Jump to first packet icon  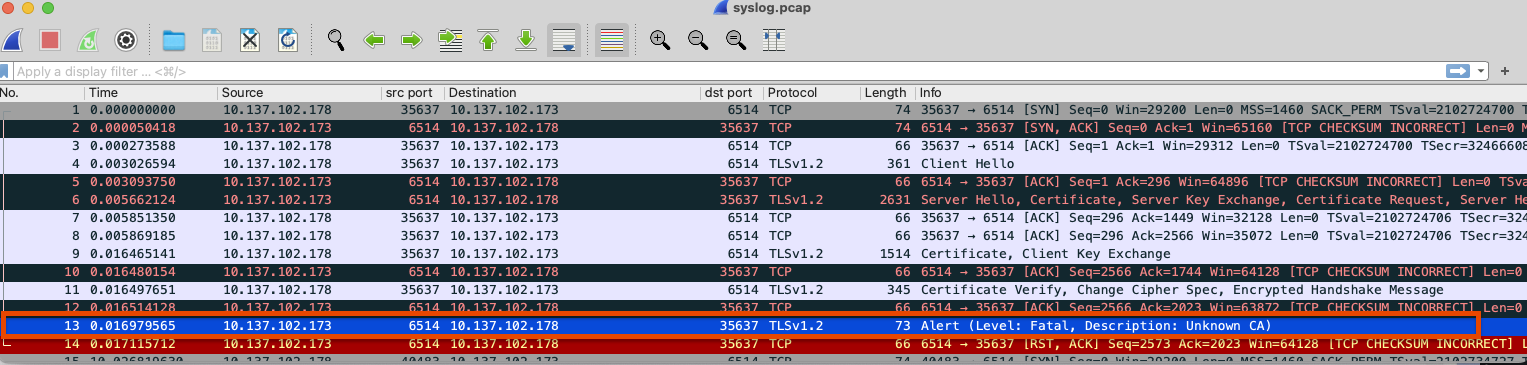click(488, 40)
